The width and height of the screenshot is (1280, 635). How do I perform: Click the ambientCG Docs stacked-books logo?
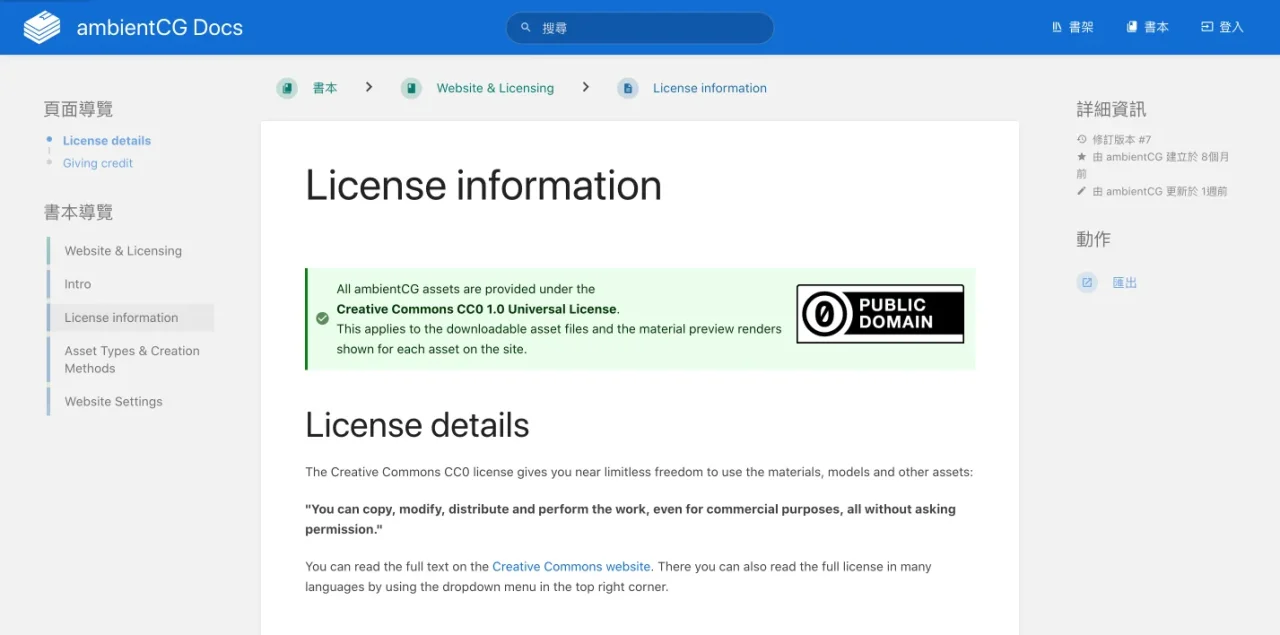tap(42, 27)
